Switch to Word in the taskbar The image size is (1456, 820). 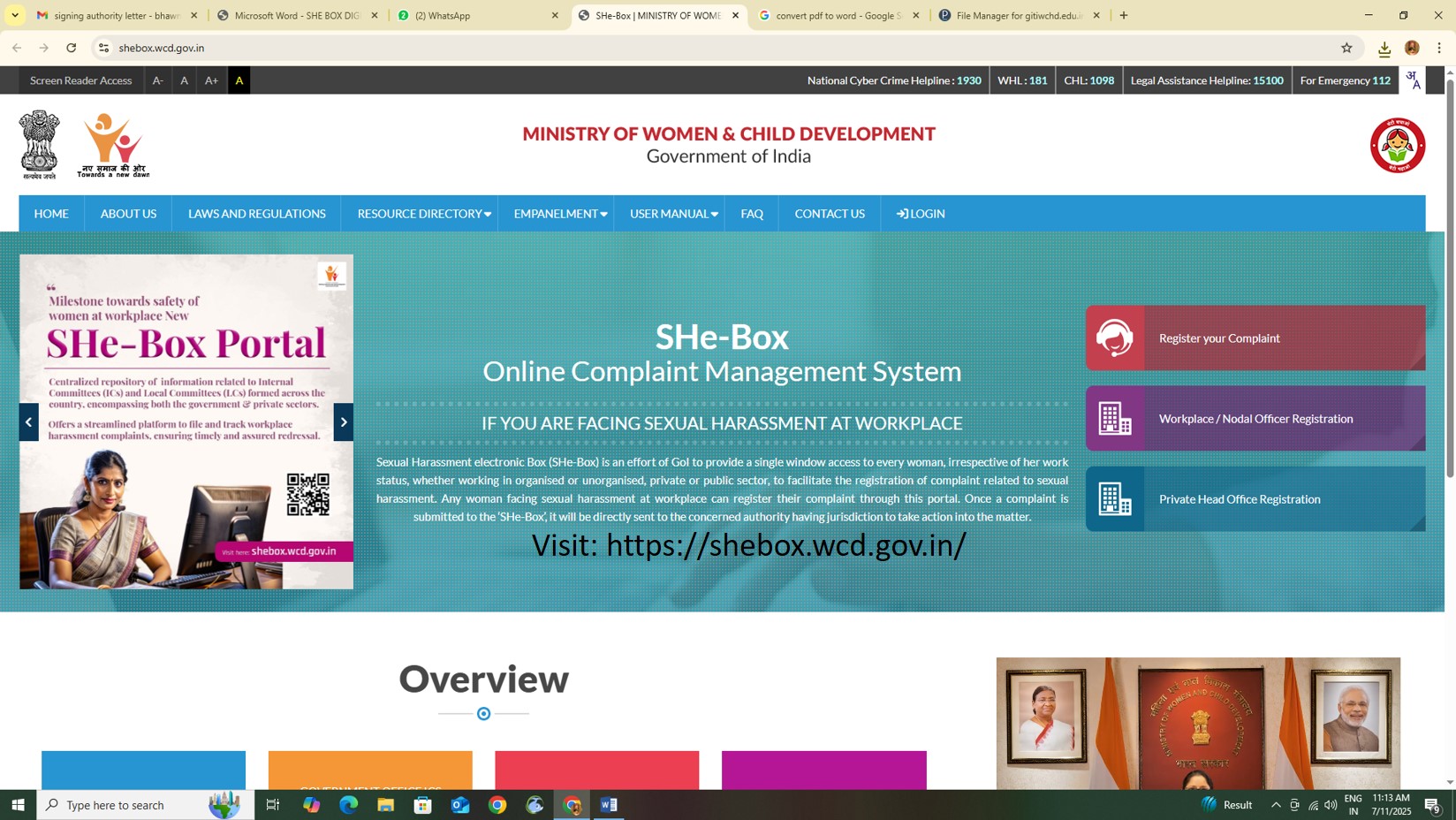click(609, 805)
